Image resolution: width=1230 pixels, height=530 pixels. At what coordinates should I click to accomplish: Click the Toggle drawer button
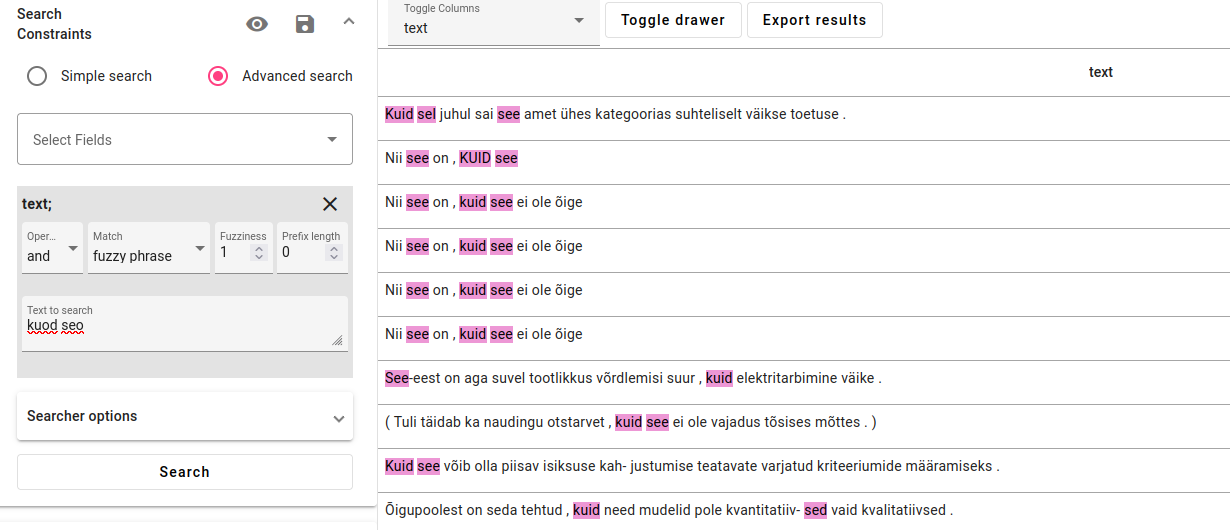tap(672, 20)
